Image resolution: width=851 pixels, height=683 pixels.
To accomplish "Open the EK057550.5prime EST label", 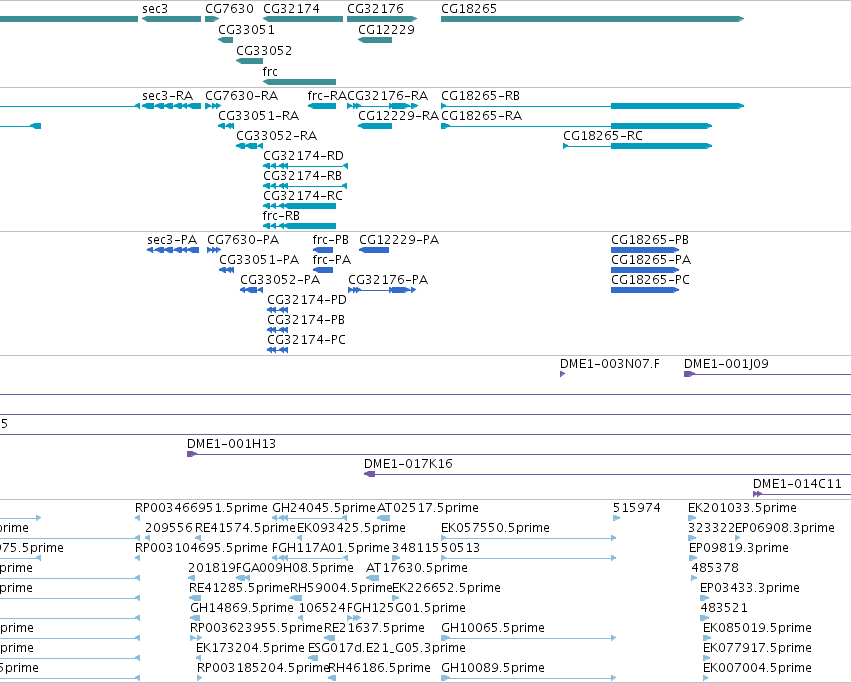I will click(x=496, y=528).
